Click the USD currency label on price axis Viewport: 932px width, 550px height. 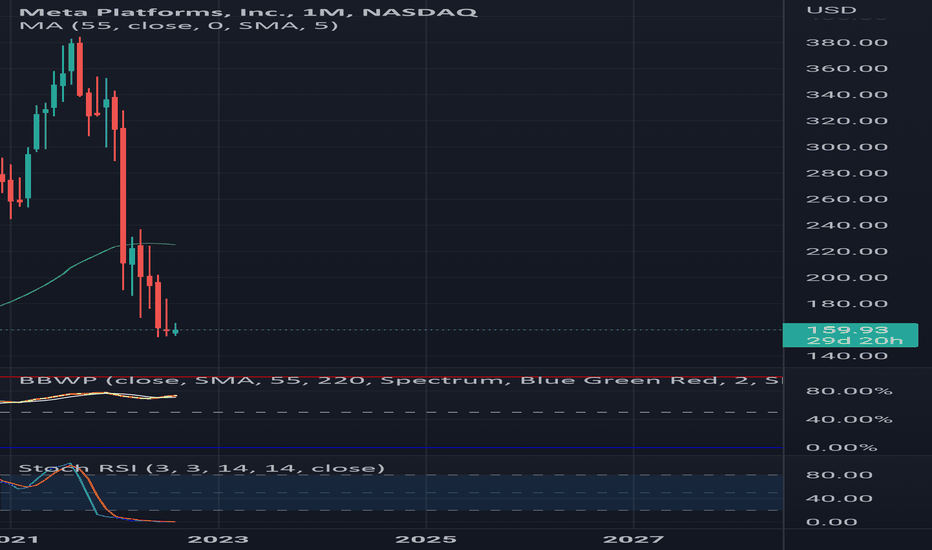click(831, 10)
